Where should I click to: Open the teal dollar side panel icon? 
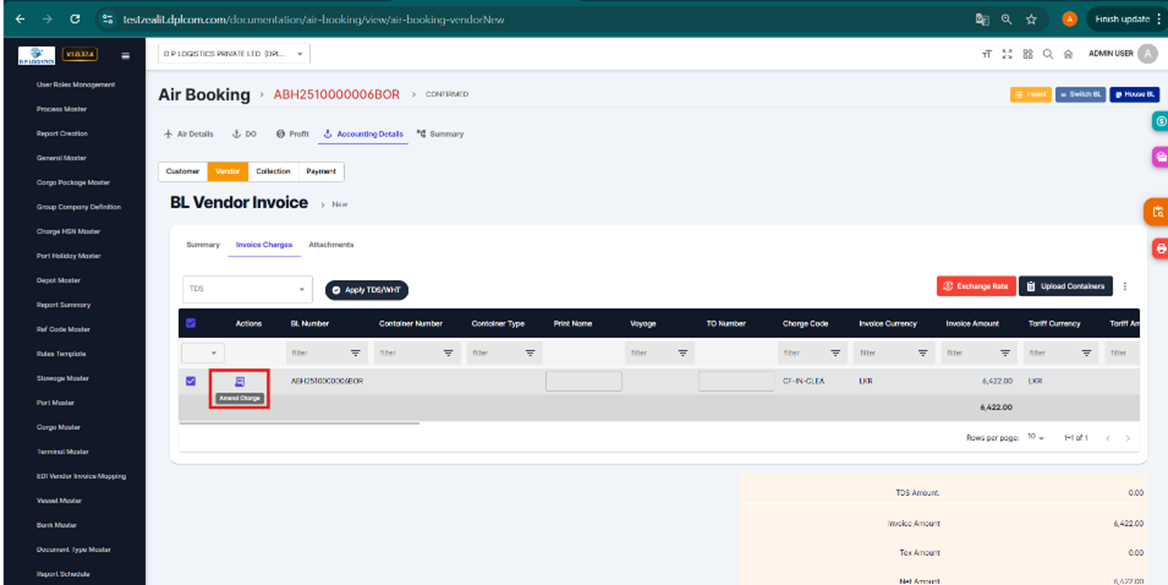pyautogui.click(x=1160, y=121)
